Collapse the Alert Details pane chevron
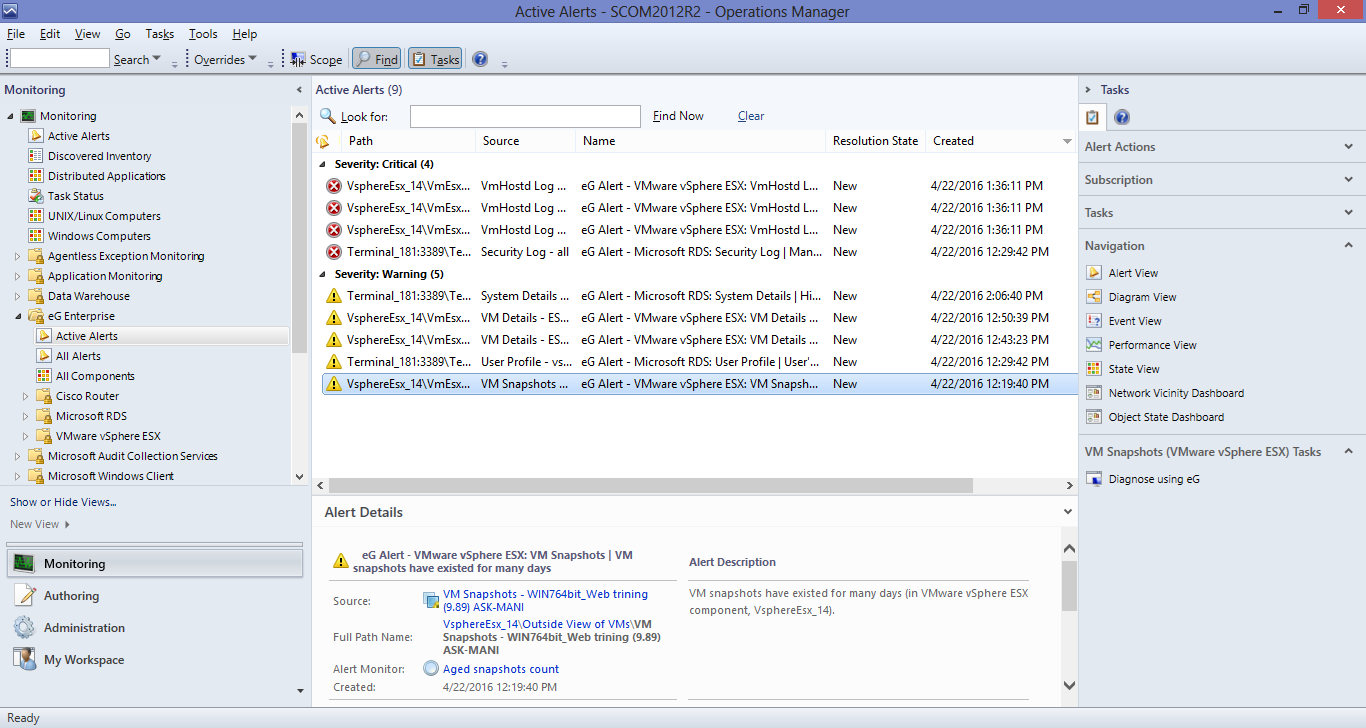 point(1068,512)
